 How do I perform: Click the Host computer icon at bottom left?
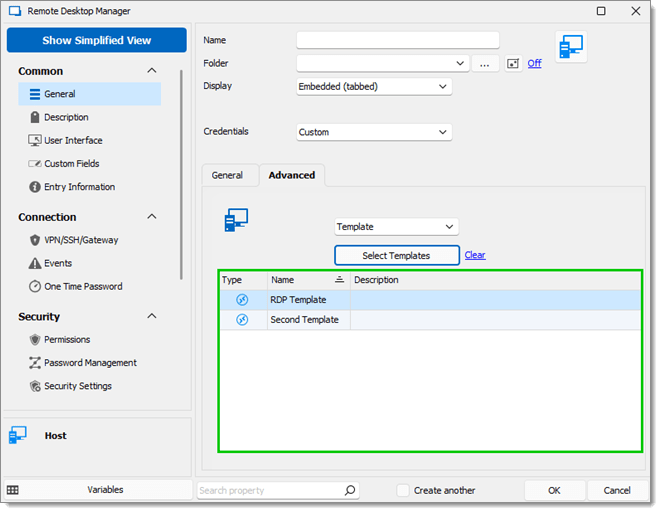click(18, 435)
